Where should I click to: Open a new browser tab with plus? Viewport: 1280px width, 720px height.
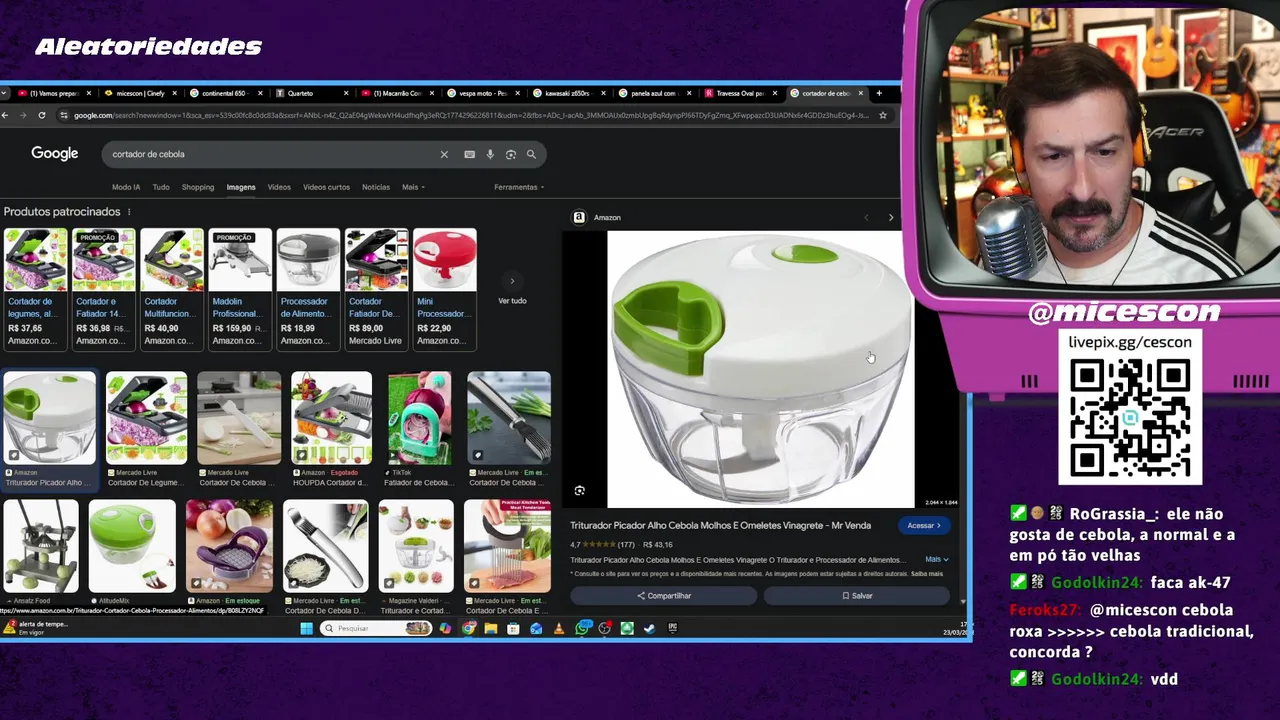(879, 93)
